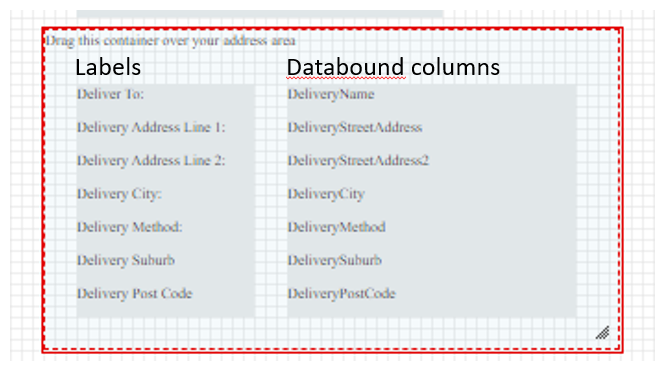Click the DeliveryPostCode databound field
Screen dimensions: 669x376
pyautogui.click(x=341, y=293)
